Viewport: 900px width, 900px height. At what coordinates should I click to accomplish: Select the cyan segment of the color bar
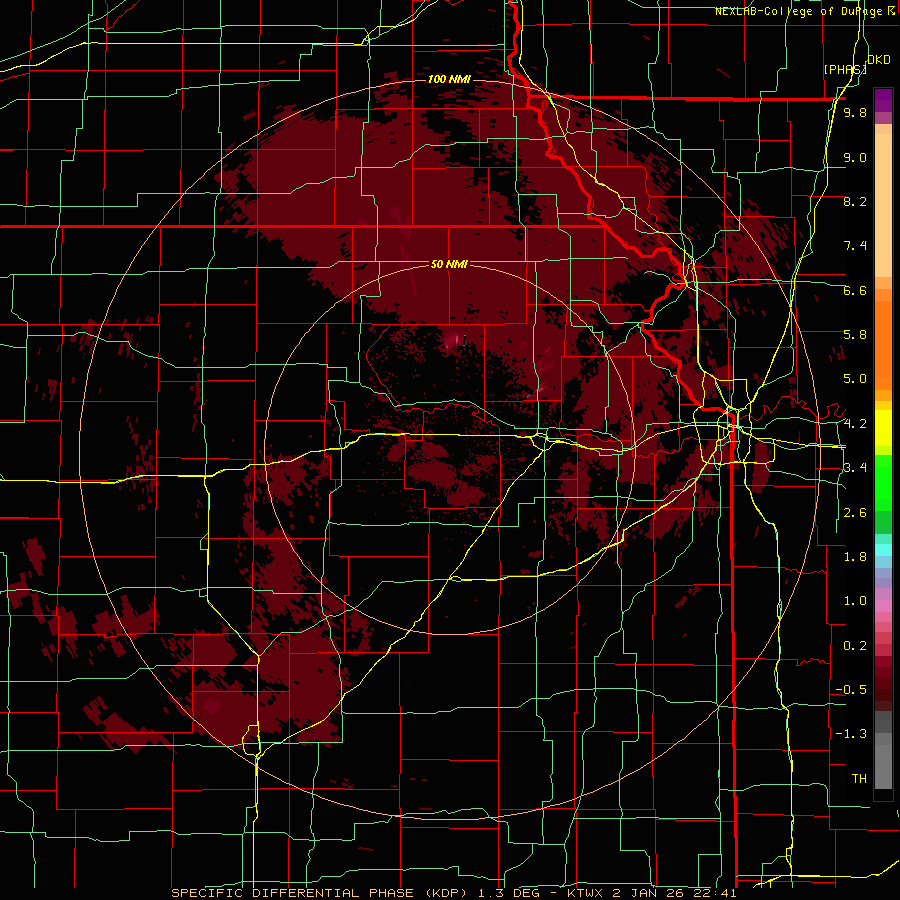[883, 549]
